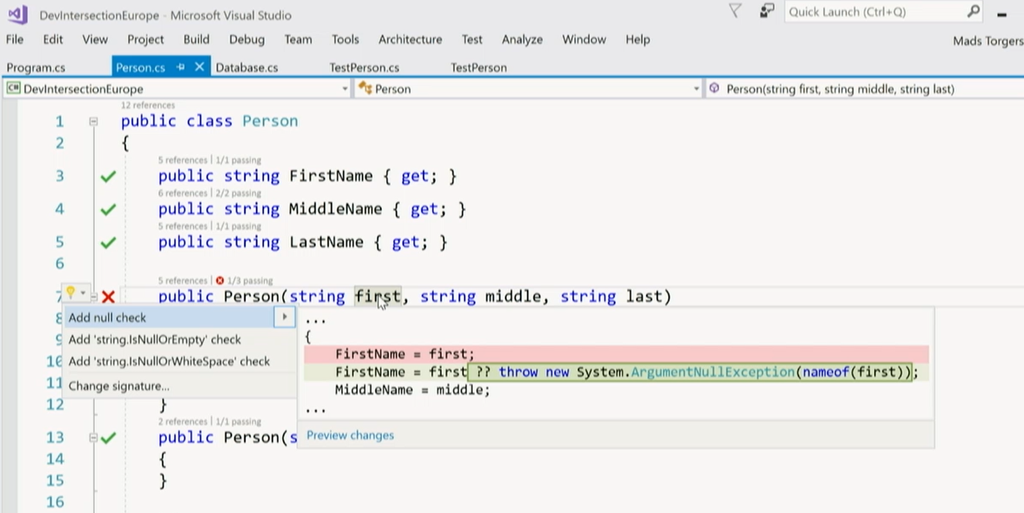This screenshot has height=513, width=1024.
Task: Switch to the TestPerson.cs tab
Action: coord(364,68)
